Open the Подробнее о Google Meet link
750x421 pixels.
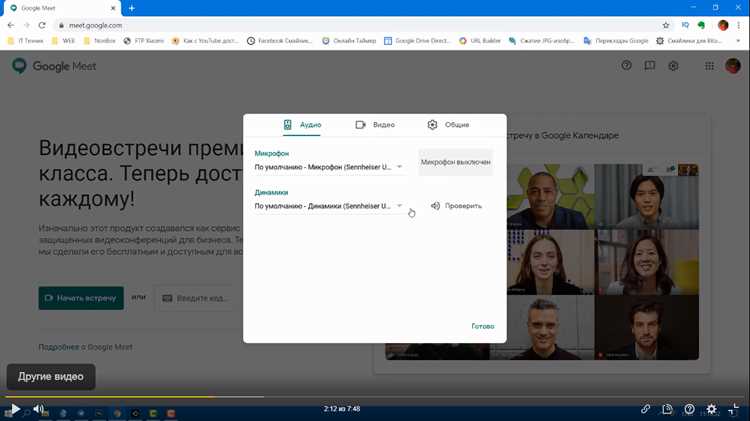tap(85, 347)
